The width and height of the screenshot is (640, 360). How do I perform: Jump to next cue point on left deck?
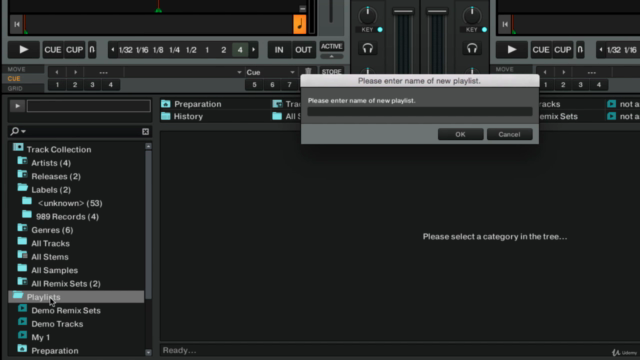(75, 72)
